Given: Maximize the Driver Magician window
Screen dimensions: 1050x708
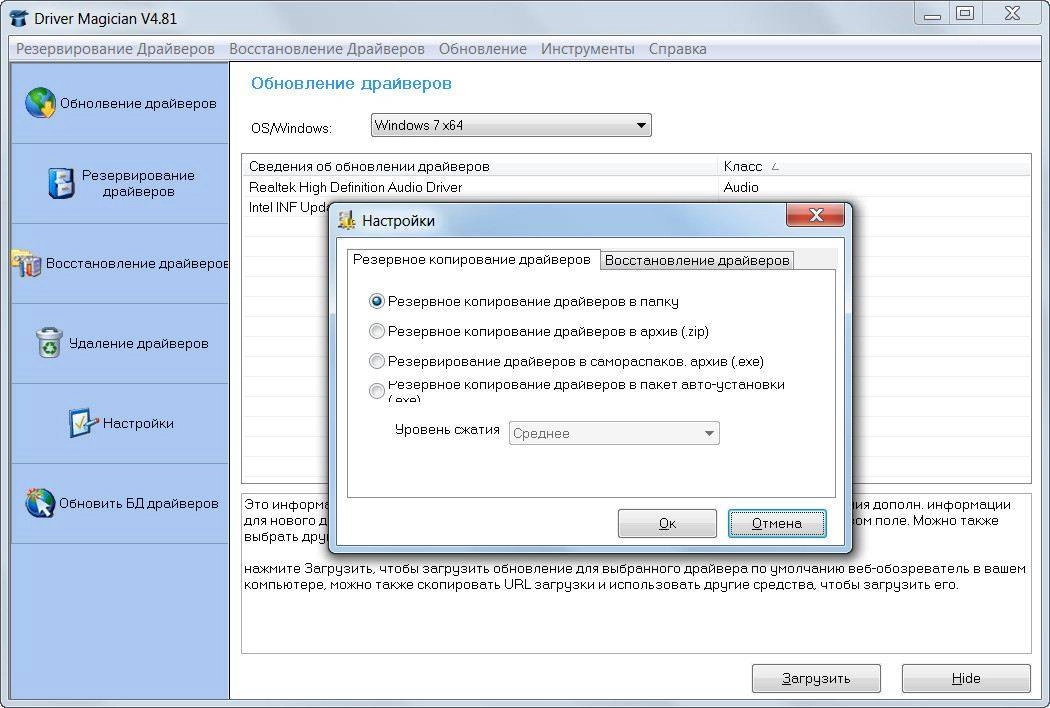Looking at the screenshot, I should point(965,14).
